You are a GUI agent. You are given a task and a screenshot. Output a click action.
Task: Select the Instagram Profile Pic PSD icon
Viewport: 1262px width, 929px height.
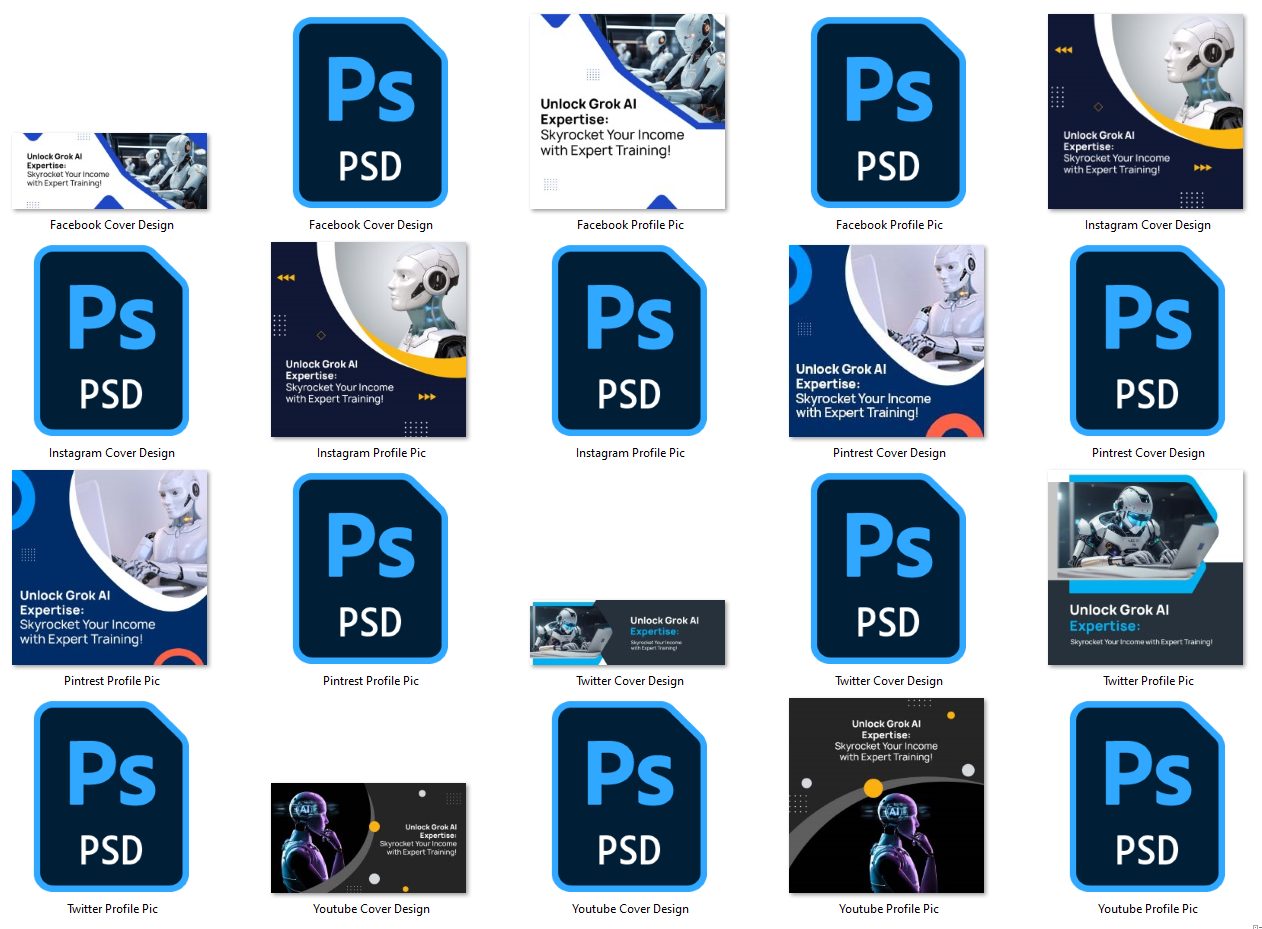pos(629,340)
